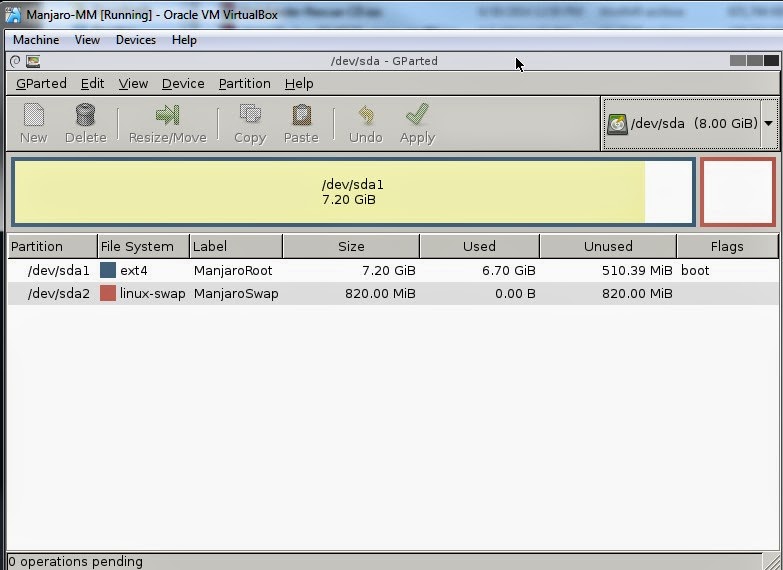Click the ManjaroRoot label cell
783x570 pixels.
[x=233, y=270]
